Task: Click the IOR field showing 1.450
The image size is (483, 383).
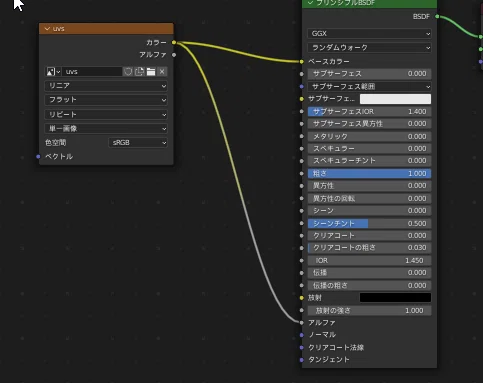Action: (369, 260)
